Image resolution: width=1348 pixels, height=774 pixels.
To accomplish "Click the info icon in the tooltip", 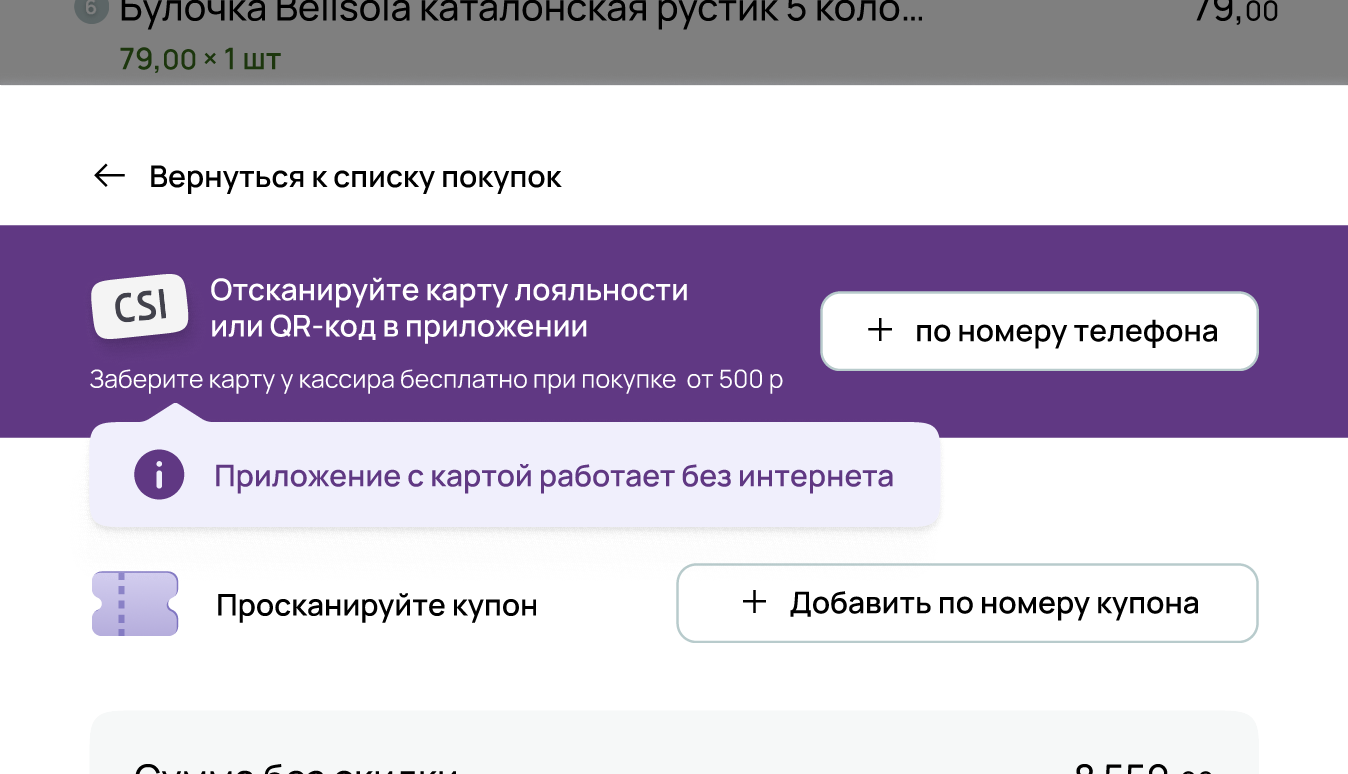I will (x=159, y=475).
